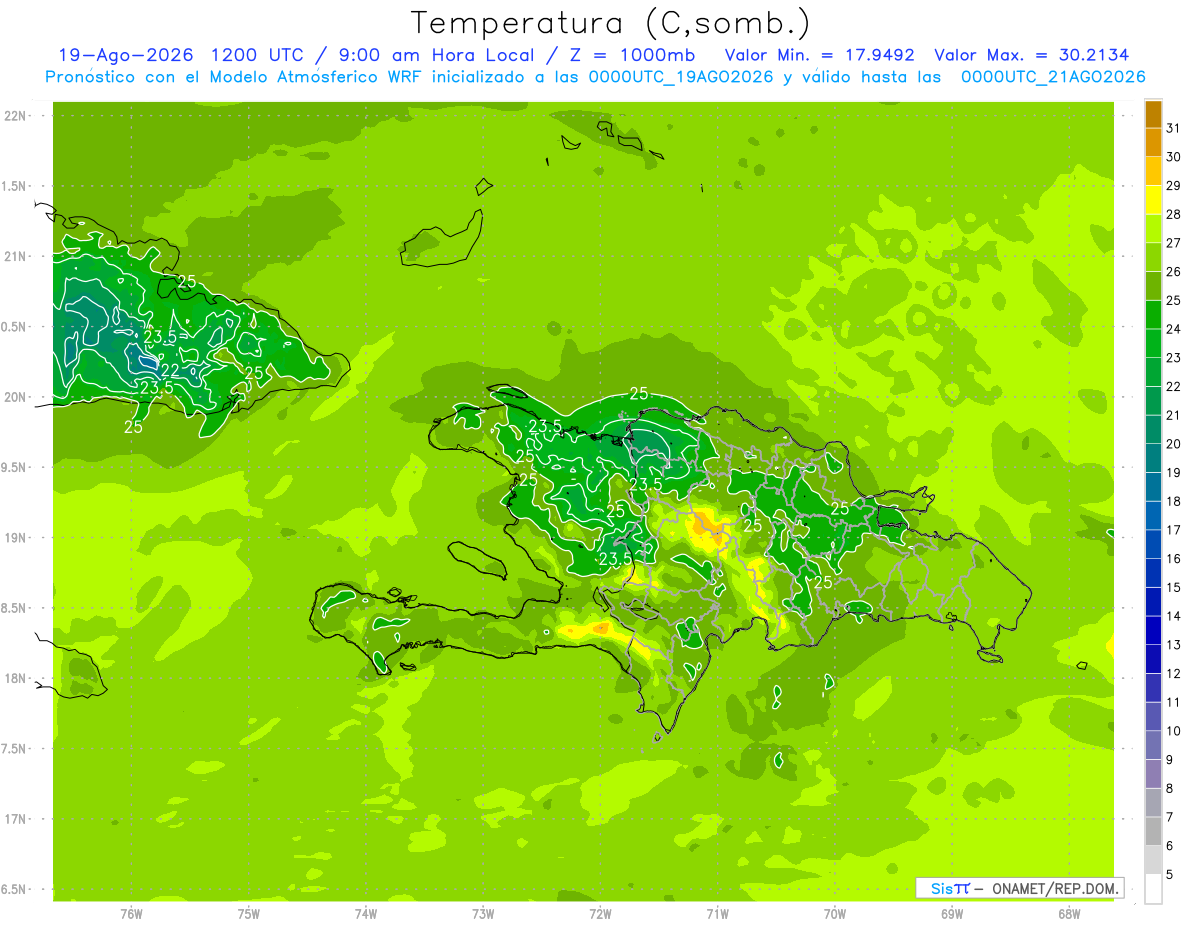Image resolution: width=1200 pixels, height=927 pixels.
Task: Click the legend number '20'
Action: (1173, 444)
